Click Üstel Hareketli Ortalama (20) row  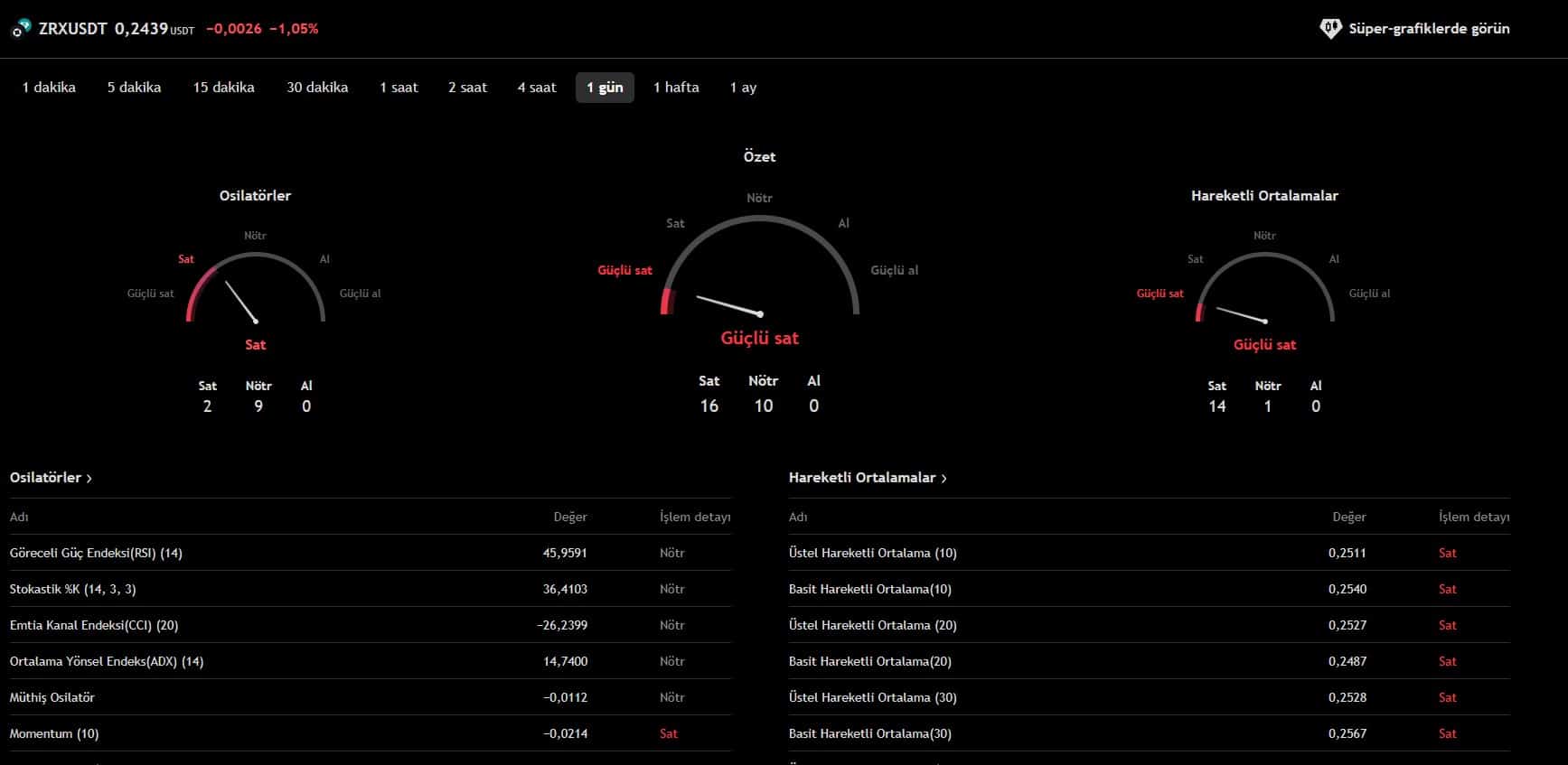click(1149, 625)
